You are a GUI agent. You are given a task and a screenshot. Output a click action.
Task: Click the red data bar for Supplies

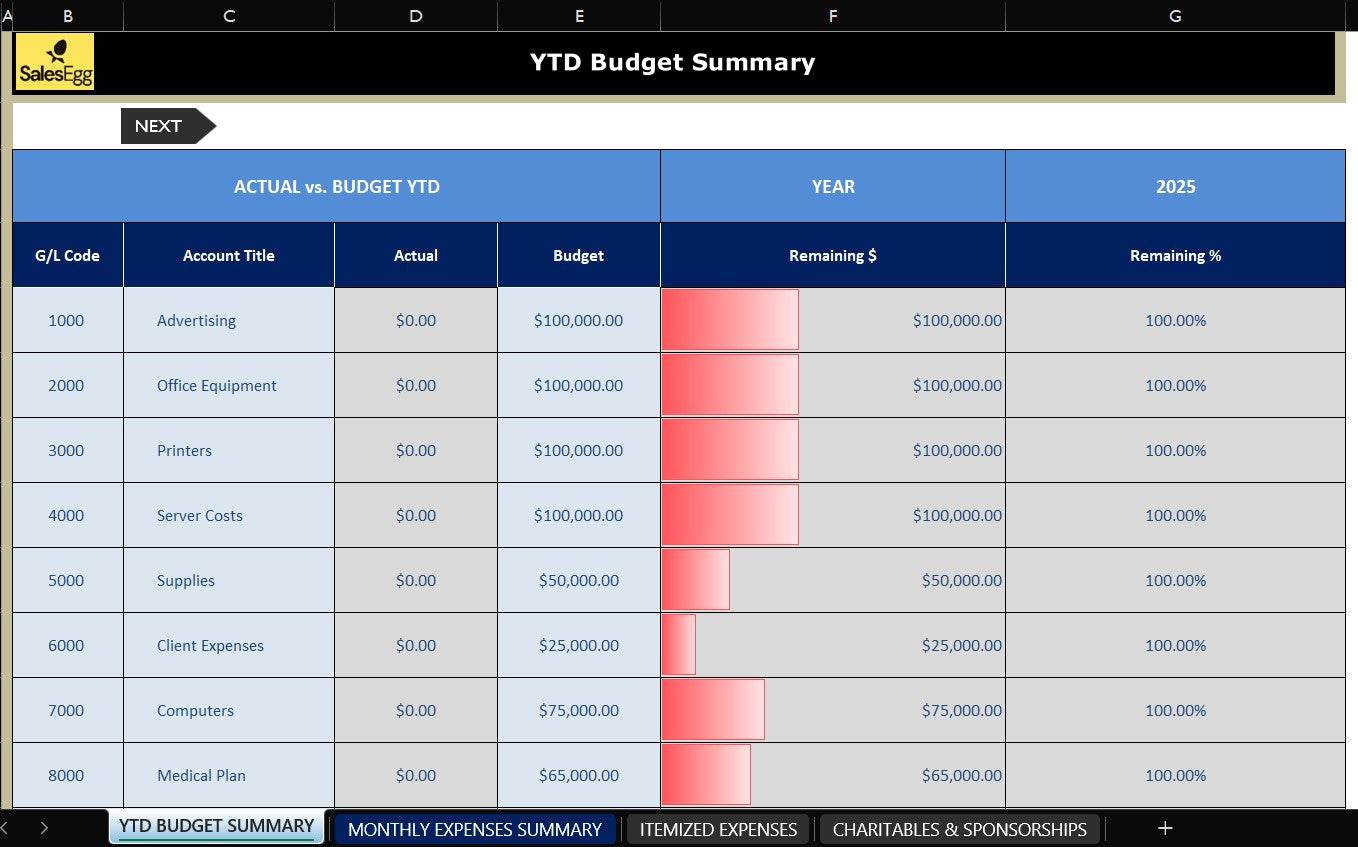point(696,580)
